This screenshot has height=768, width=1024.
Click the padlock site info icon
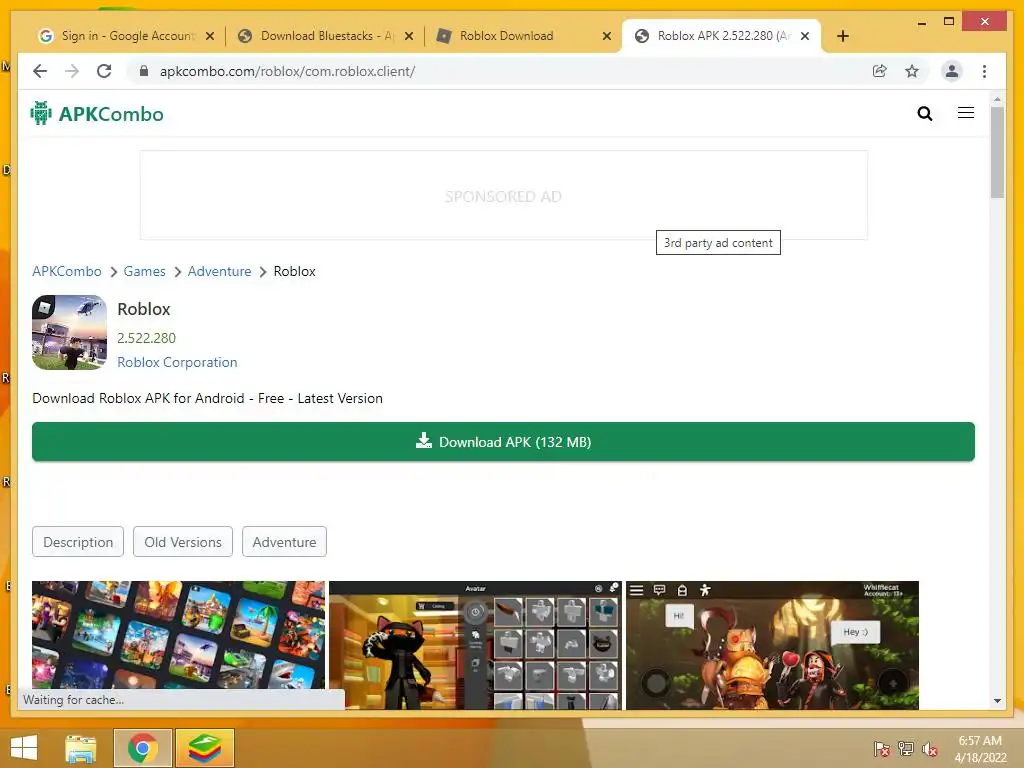(x=144, y=71)
